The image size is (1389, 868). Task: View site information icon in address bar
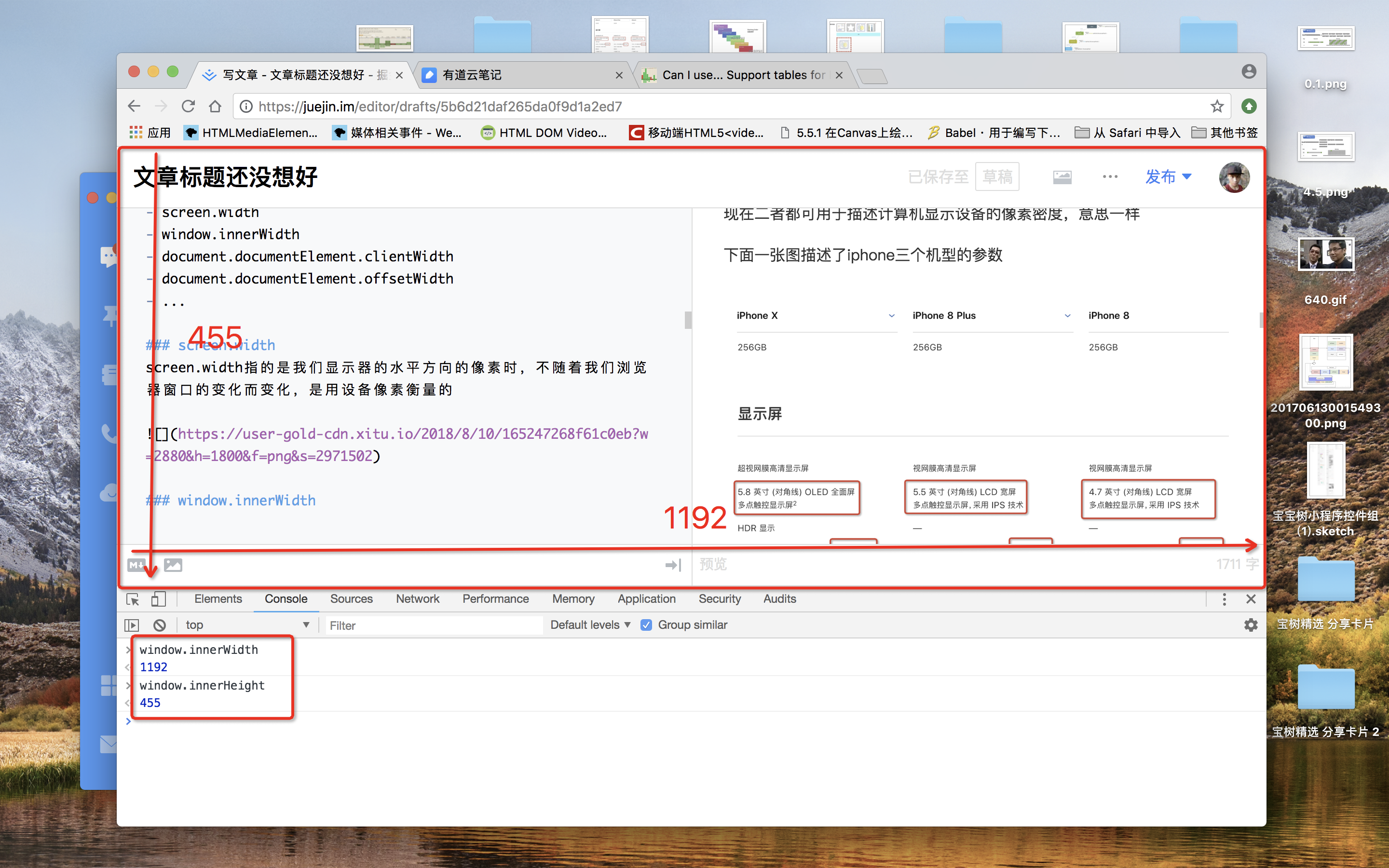[x=245, y=106]
